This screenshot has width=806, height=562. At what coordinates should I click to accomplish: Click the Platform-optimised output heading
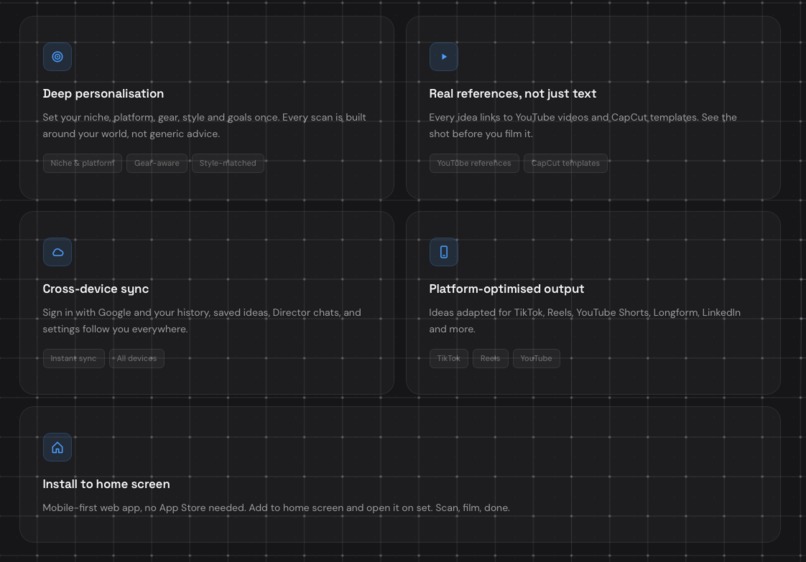tap(506, 289)
